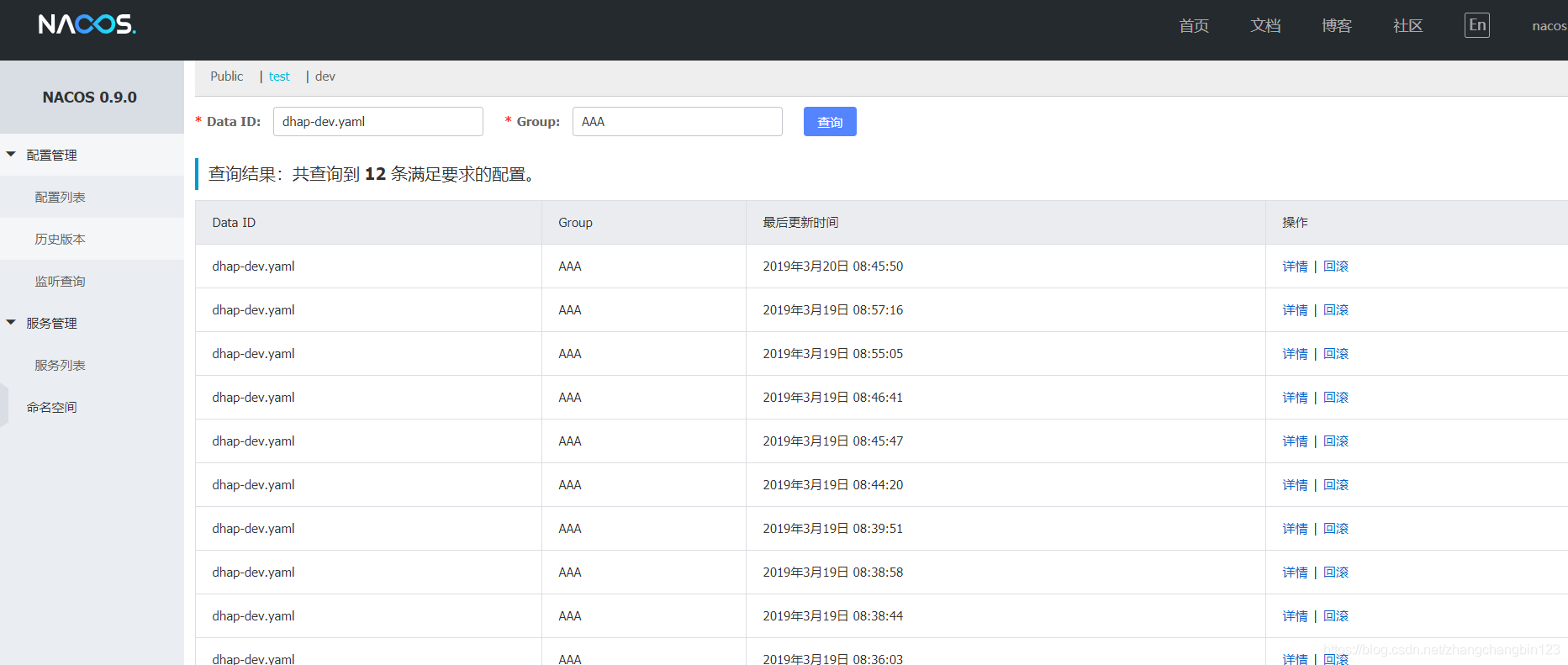Click the Data ID column header
The width and height of the screenshot is (1568, 665).
point(234,223)
